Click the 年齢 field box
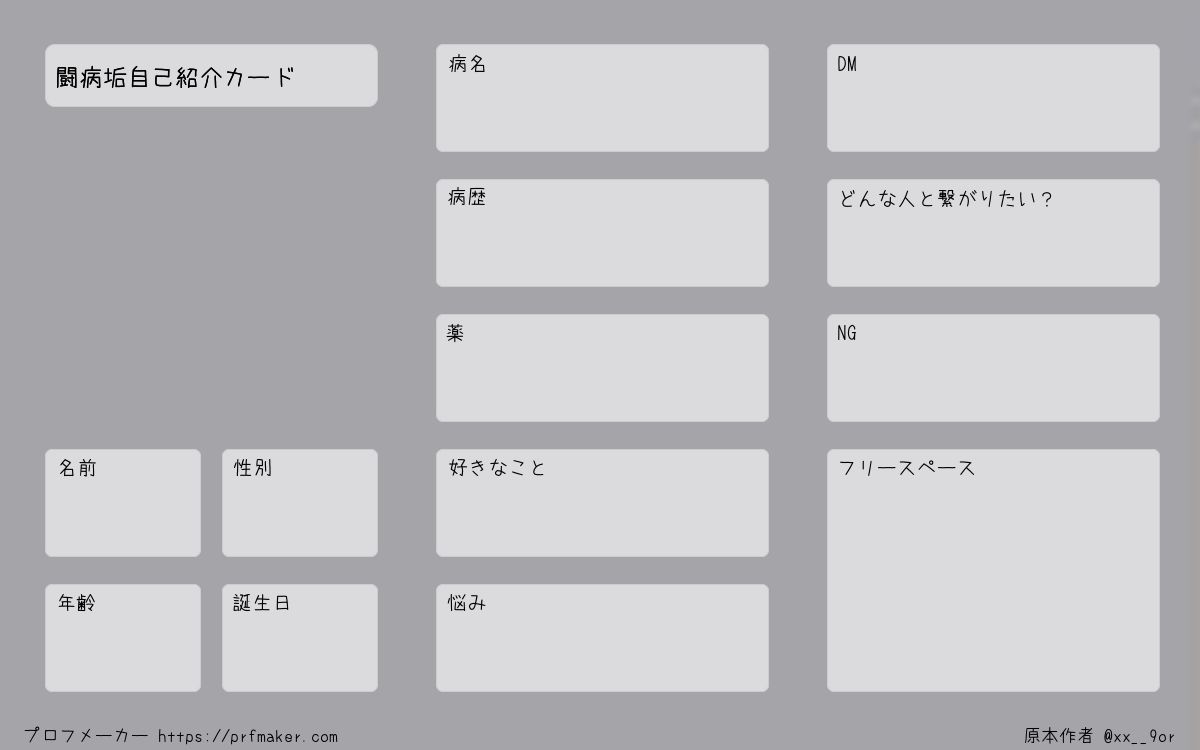 [x=123, y=638]
